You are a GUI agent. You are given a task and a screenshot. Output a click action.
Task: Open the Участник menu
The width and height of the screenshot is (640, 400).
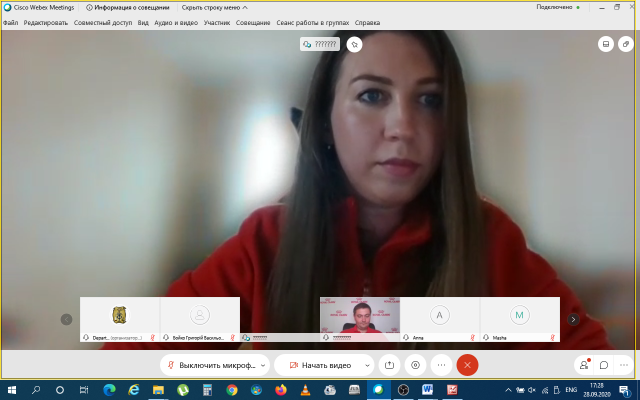(x=217, y=23)
